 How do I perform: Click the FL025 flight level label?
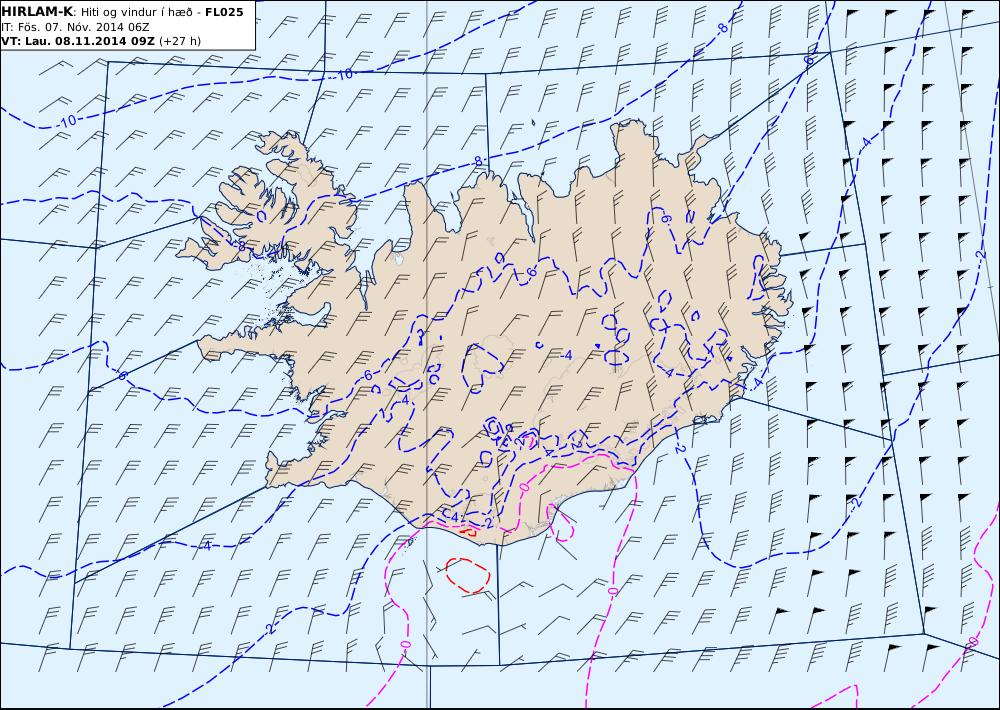click(x=224, y=12)
